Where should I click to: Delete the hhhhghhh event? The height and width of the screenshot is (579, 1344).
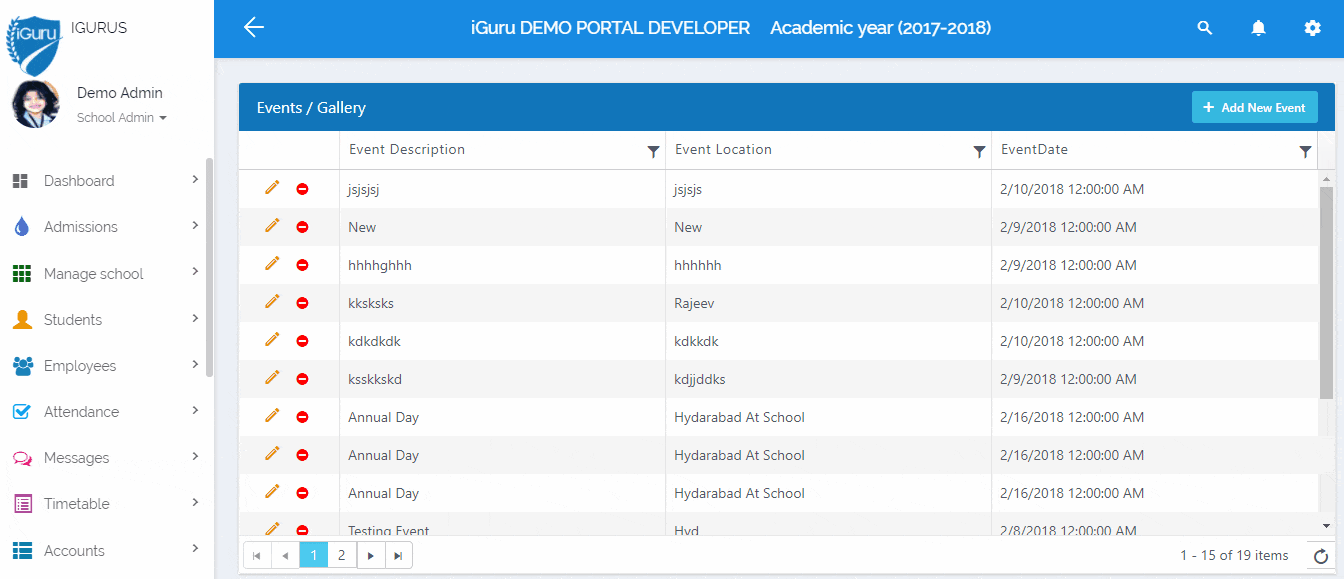[x=302, y=265]
